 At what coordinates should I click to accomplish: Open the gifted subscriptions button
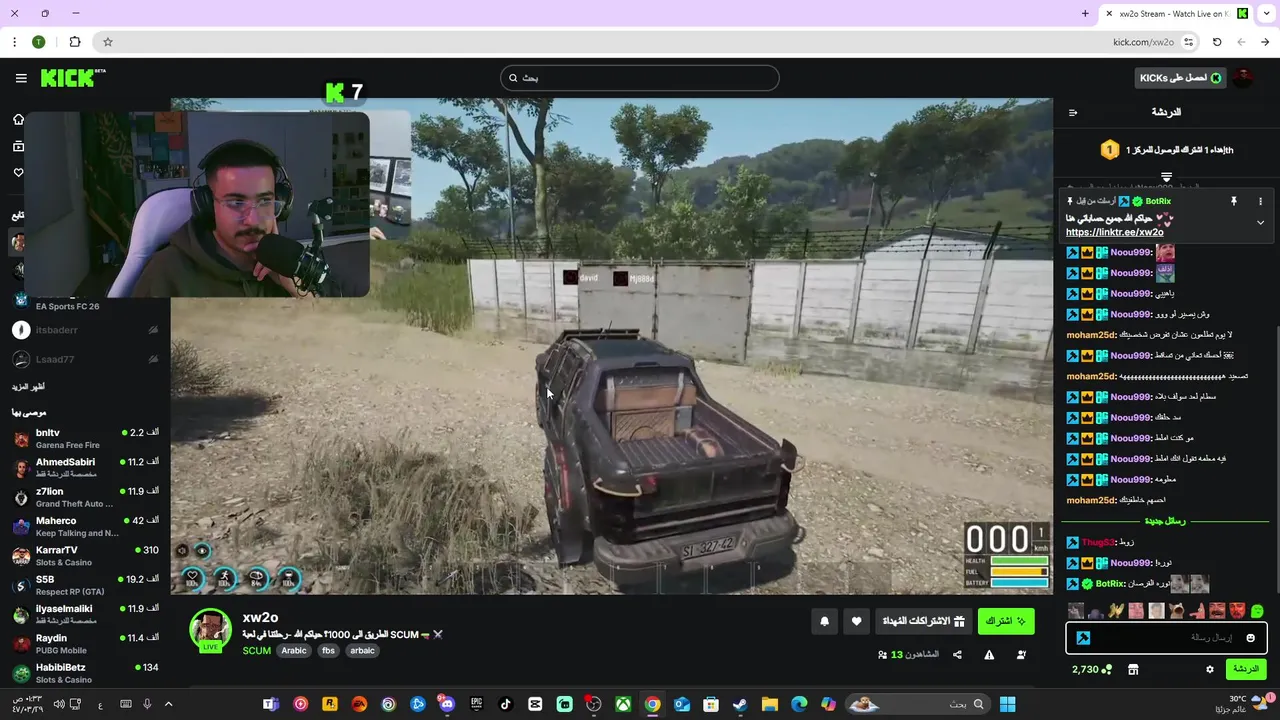tap(923, 621)
